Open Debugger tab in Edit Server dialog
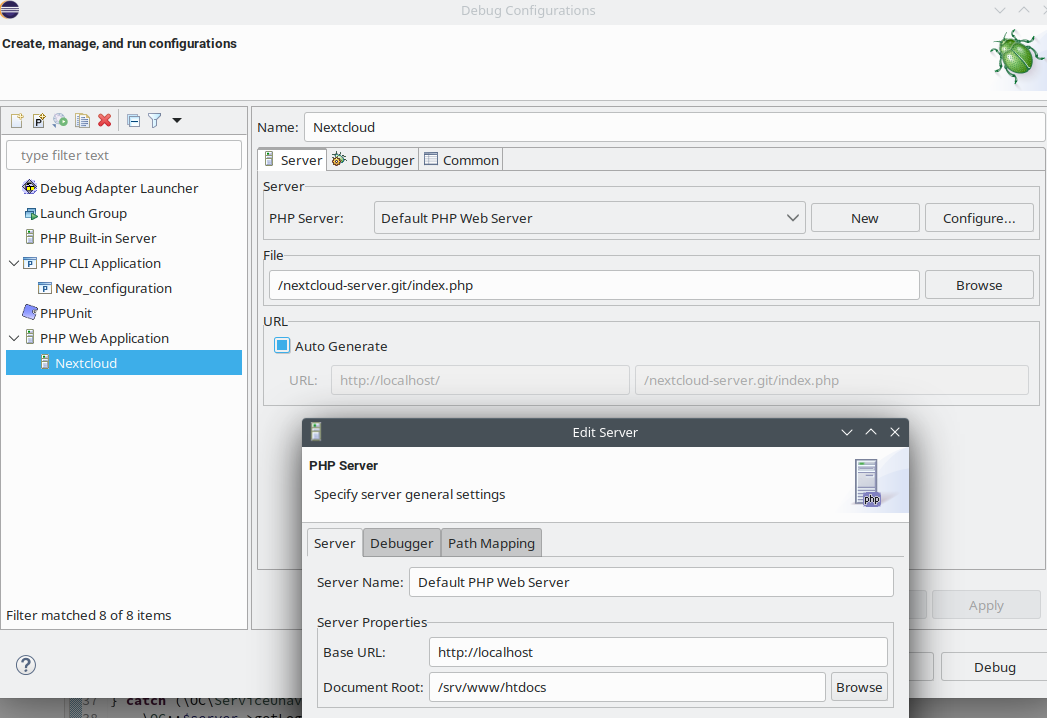Screen dimensions: 1047x718 pyautogui.click(x=401, y=543)
